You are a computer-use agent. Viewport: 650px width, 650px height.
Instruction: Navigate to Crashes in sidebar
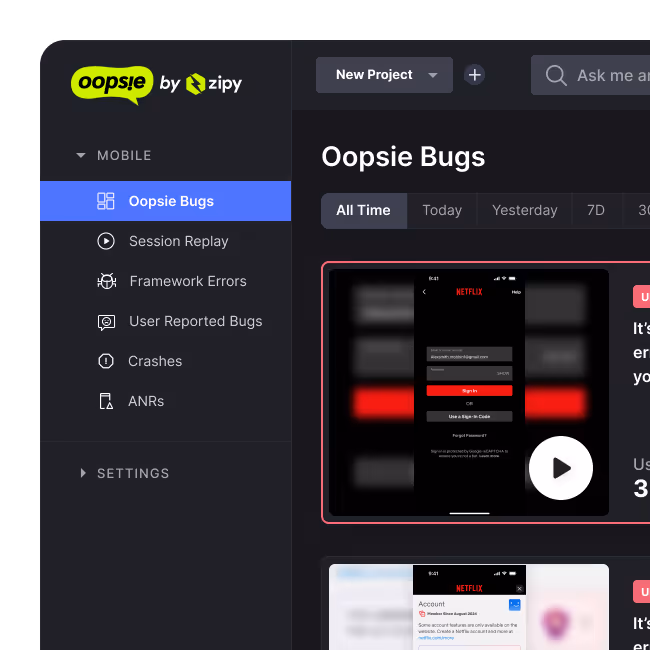coord(165,361)
